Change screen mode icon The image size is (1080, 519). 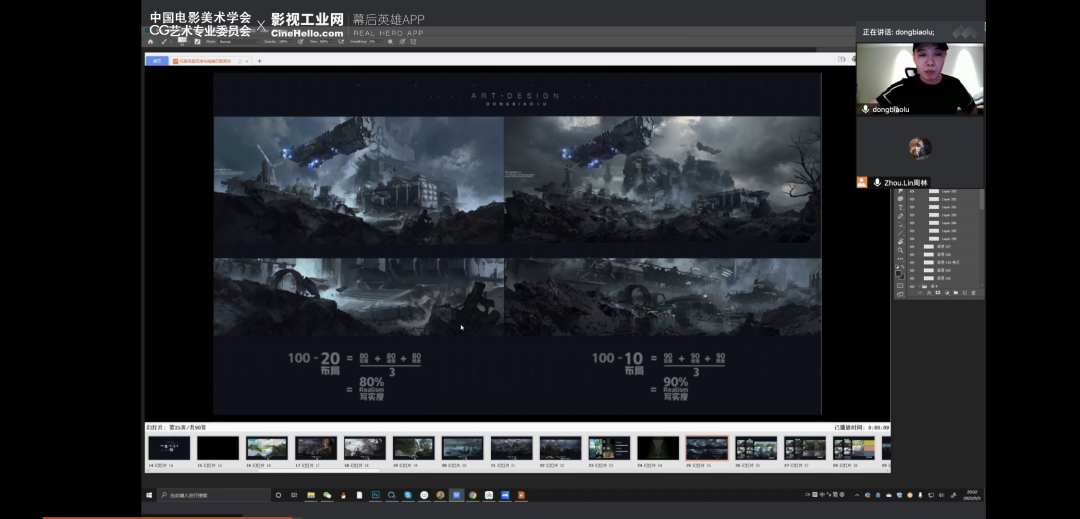[x=900, y=294]
